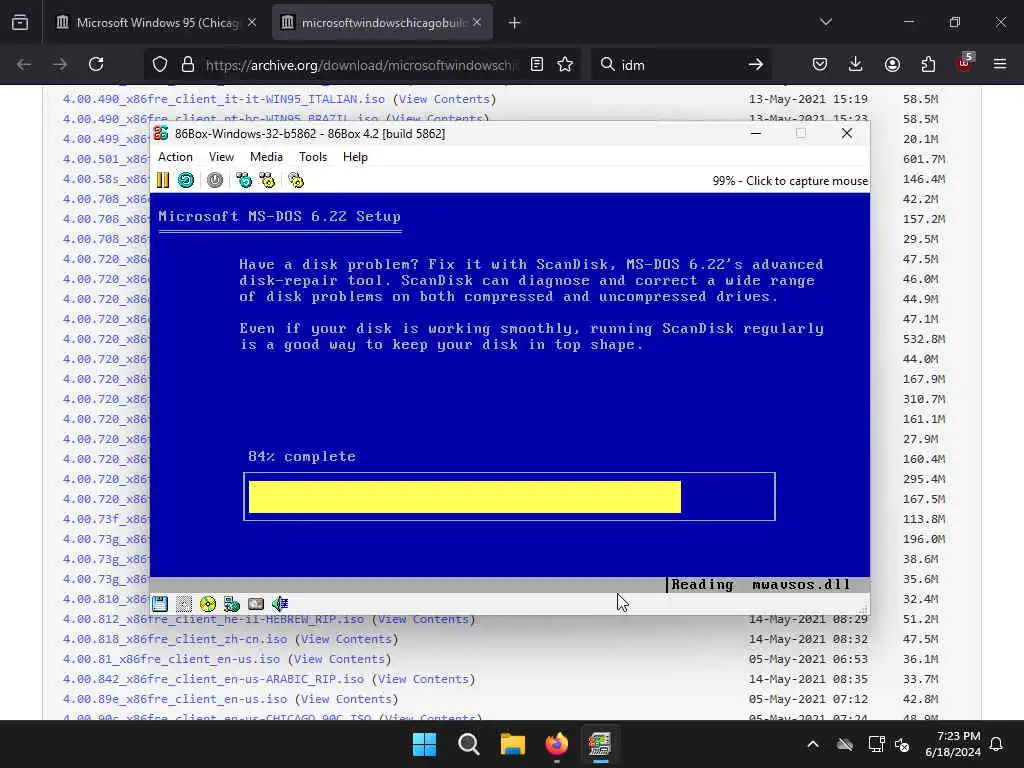Open the Firefox application hamburger menu
Viewport: 1024px width, 768px height.
tap(1000, 64)
